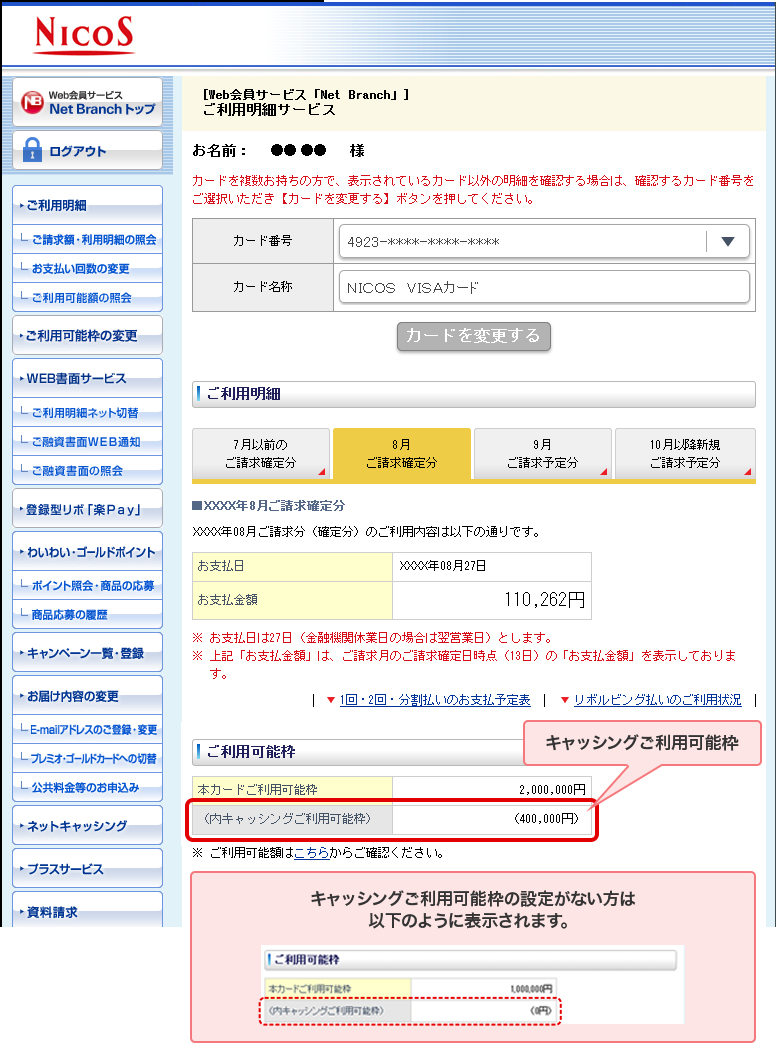
Task: Expand ご利用可能枠の変更 sidebar section
Action: (87, 336)
